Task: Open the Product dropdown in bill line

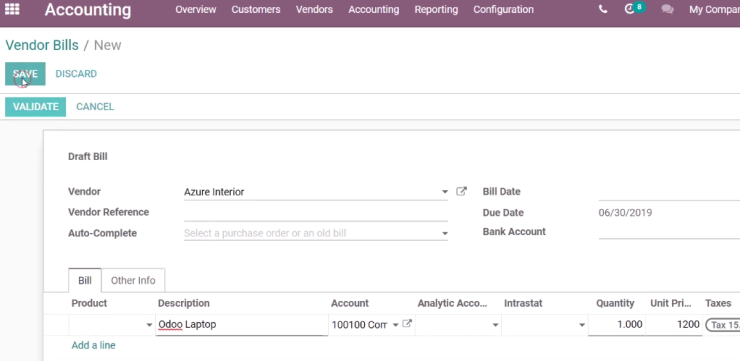Action: click(x=149, y=325)
